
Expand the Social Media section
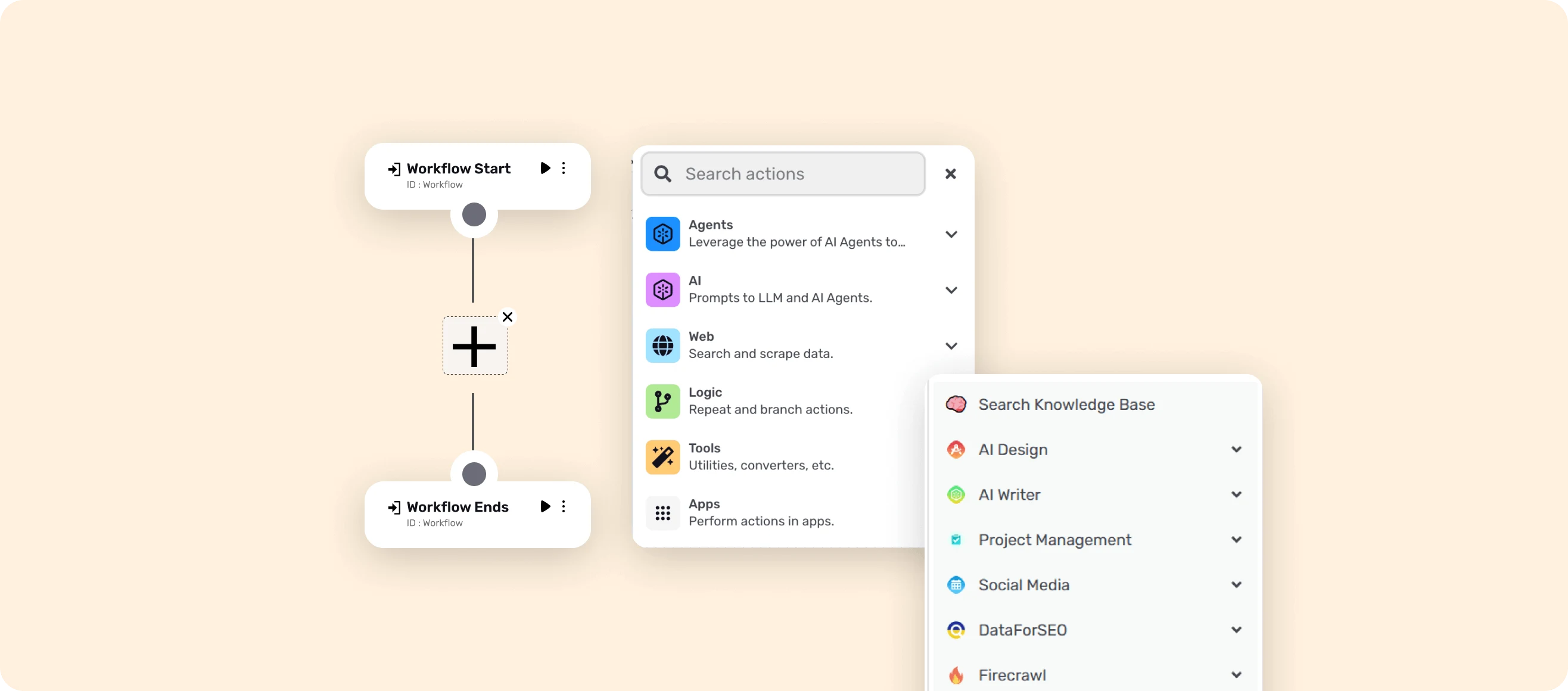pos(1236,584)
